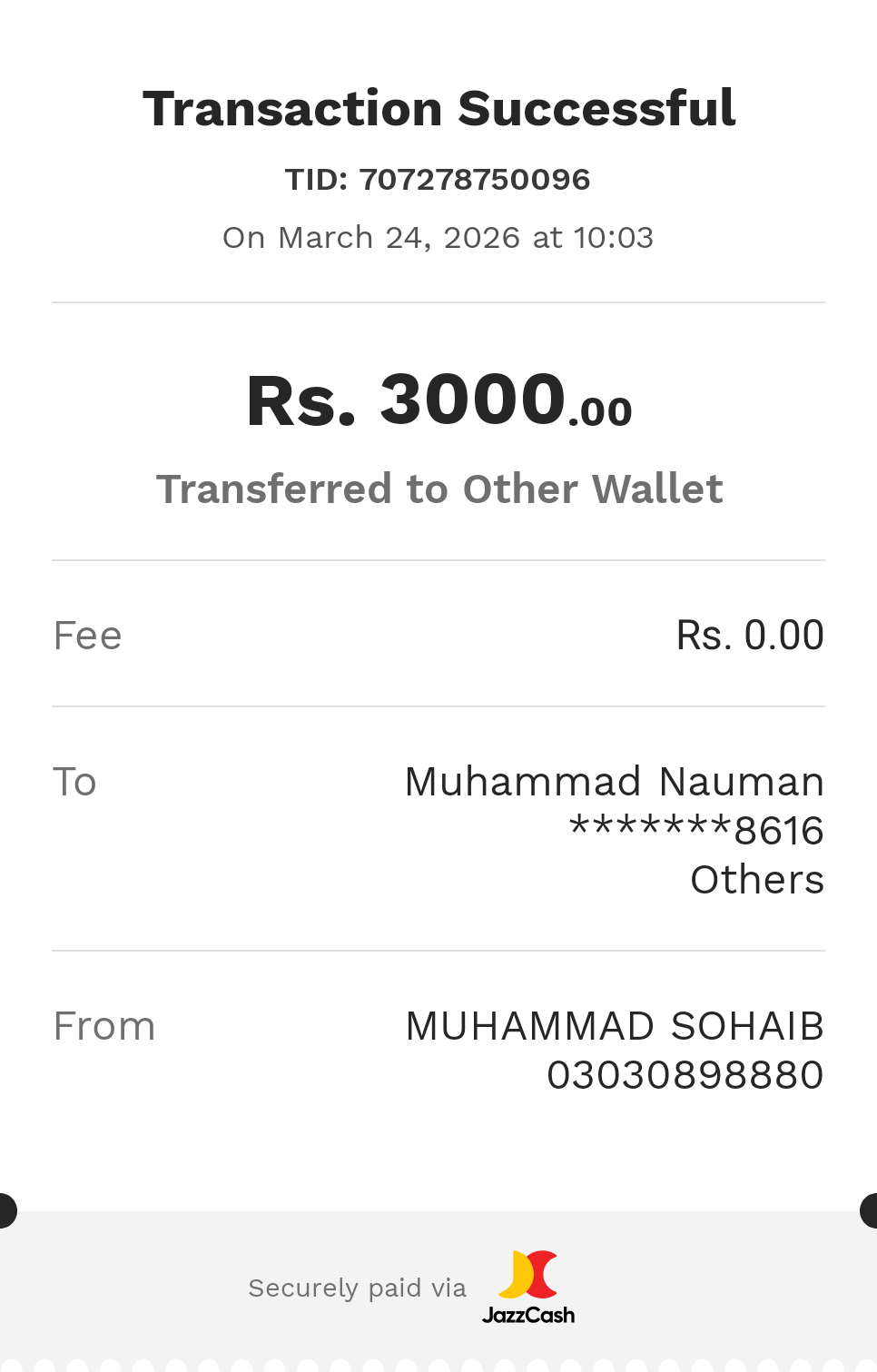Click the masked account number ending 8616
Image resolution: width=877 pixels, height=1372 pixels.
[x=696, y=830]
